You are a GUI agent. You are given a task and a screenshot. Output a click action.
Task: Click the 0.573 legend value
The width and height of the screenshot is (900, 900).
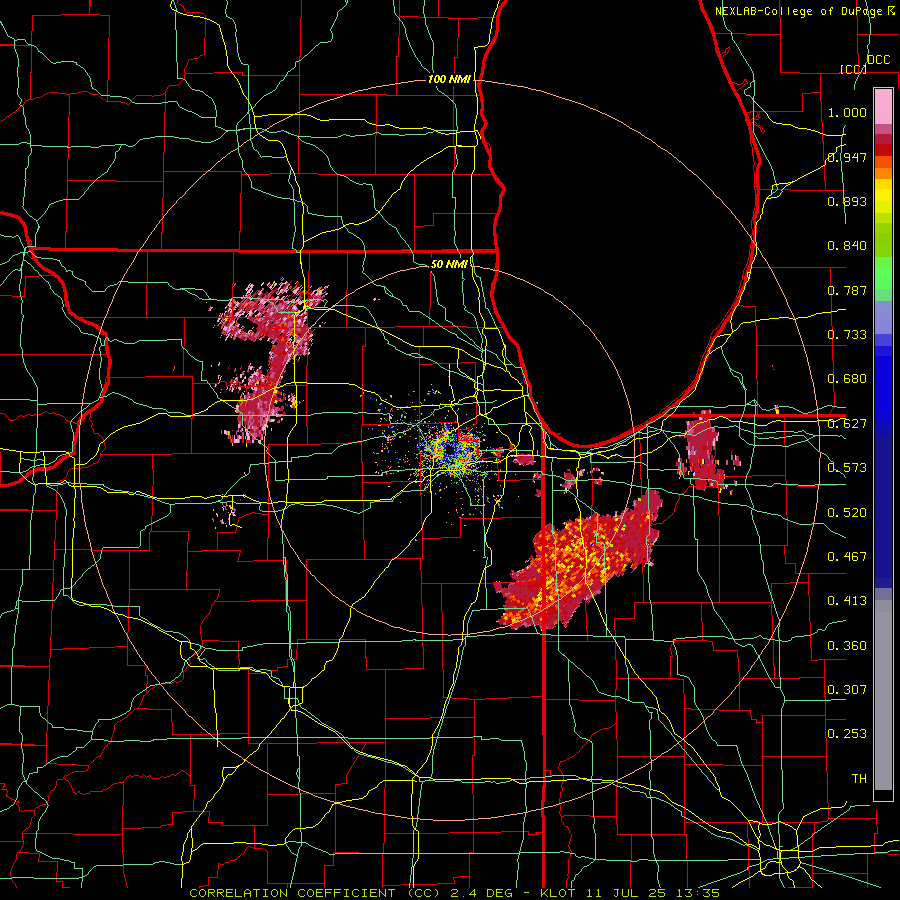[847, 468]
